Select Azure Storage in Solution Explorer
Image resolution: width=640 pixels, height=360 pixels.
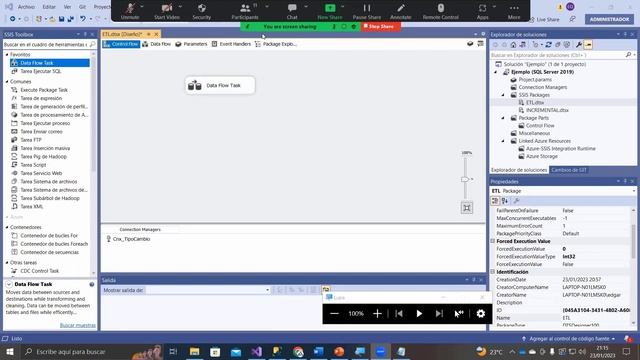point(542,156)
